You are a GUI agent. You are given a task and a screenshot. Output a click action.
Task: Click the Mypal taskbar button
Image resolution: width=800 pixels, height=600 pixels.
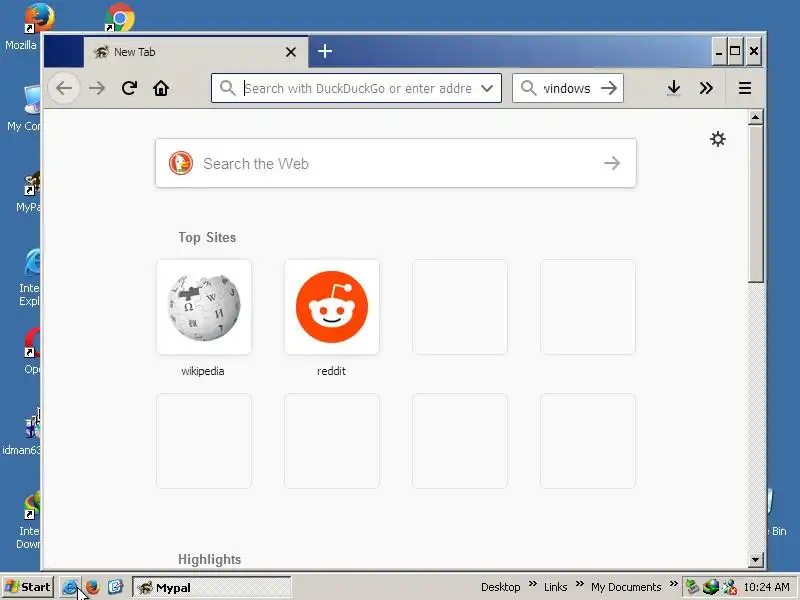click(x=212, y=587)
